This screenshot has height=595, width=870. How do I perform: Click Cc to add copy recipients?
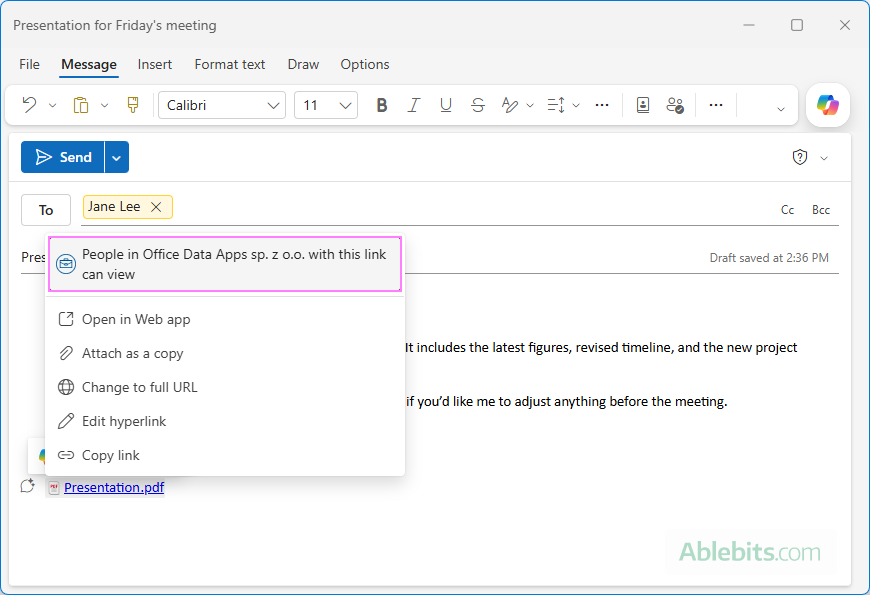pyautogui.click(x=787, y=210)
